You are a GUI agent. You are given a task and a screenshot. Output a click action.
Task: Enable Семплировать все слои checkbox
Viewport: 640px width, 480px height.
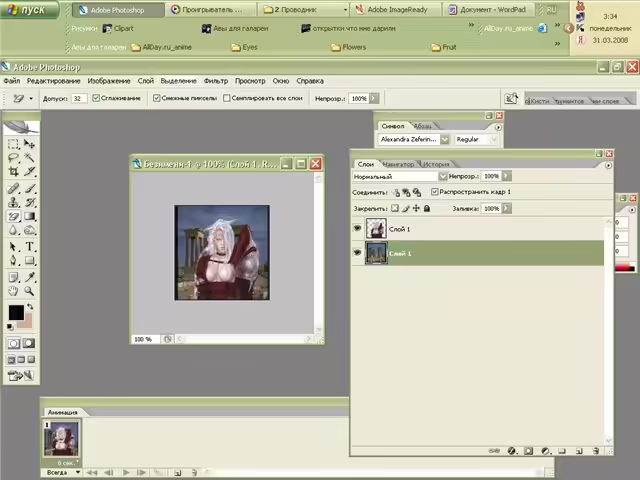pos(227,98)
